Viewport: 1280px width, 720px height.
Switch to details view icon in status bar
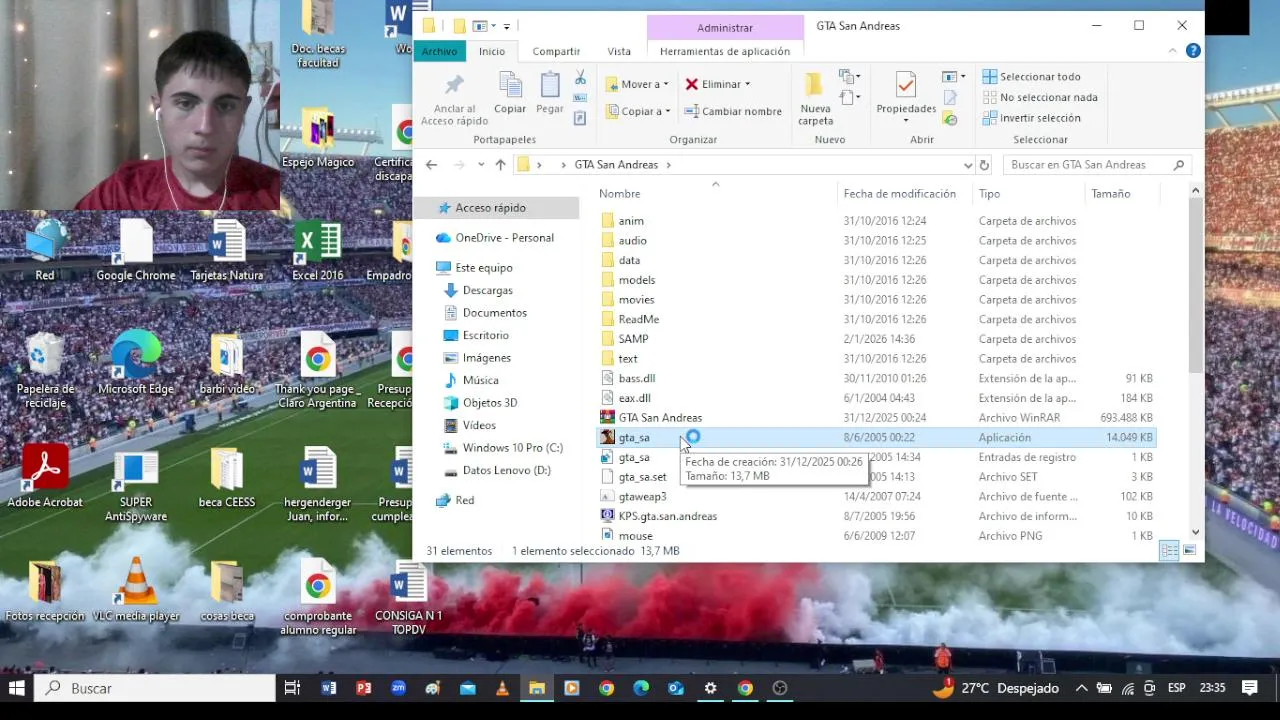1169,551
